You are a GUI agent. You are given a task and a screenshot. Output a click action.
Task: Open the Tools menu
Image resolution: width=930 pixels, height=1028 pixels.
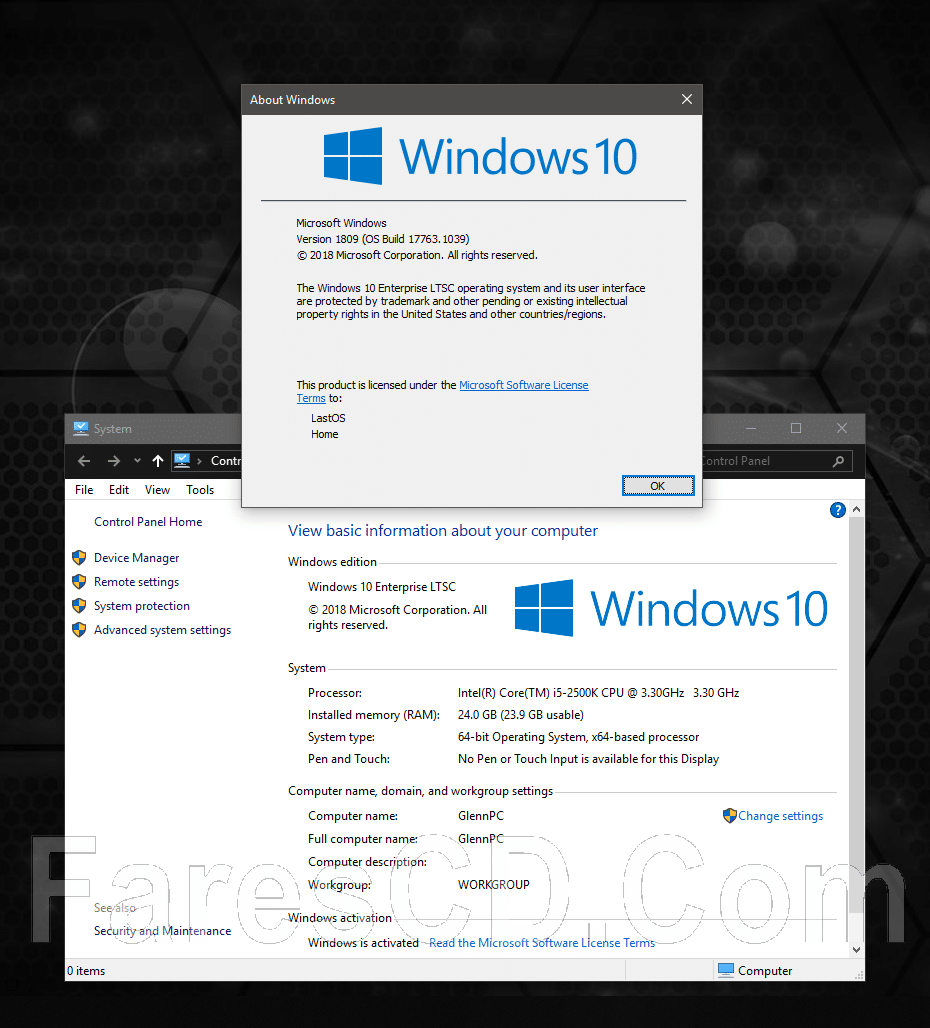click(200, 490)
